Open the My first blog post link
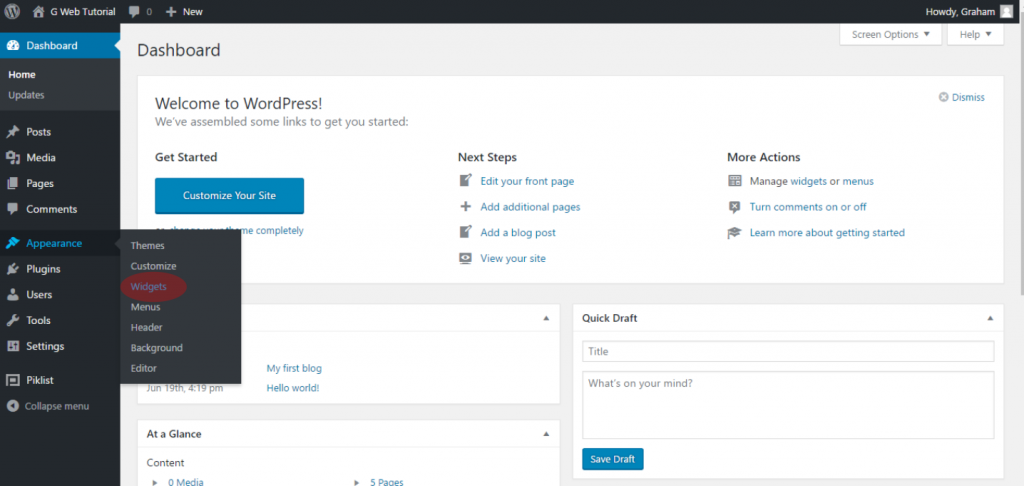 coord(294,368)
